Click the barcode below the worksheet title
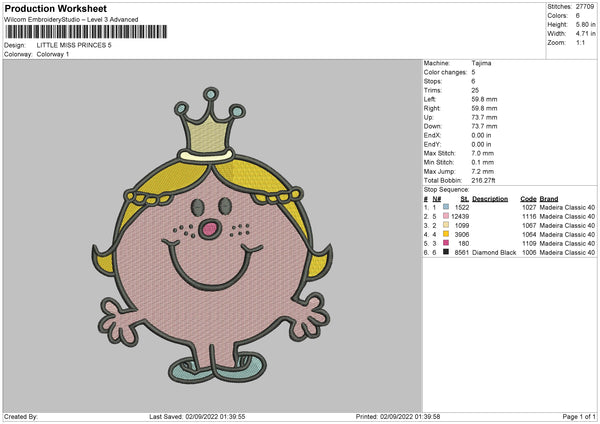600x424 pixels. [x=86, y=32]
